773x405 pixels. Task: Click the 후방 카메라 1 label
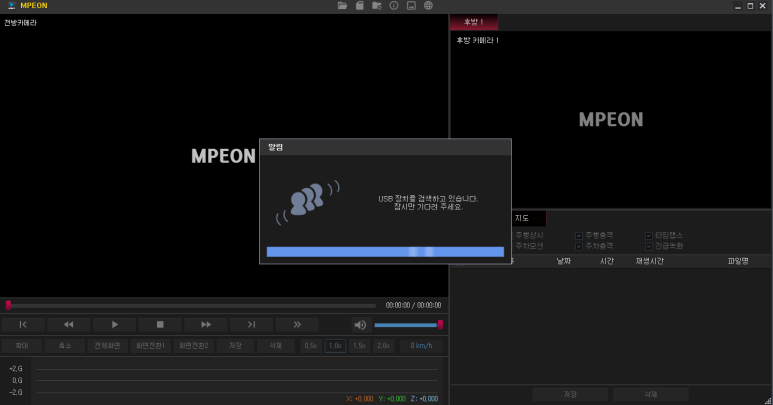point(477,40)
